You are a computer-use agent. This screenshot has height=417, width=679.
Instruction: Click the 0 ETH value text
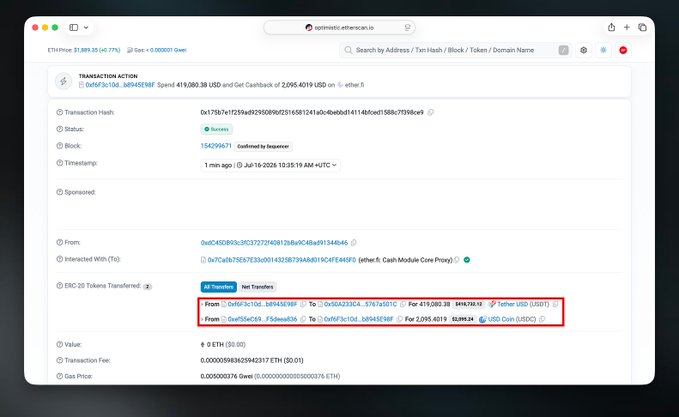point(215,345)
